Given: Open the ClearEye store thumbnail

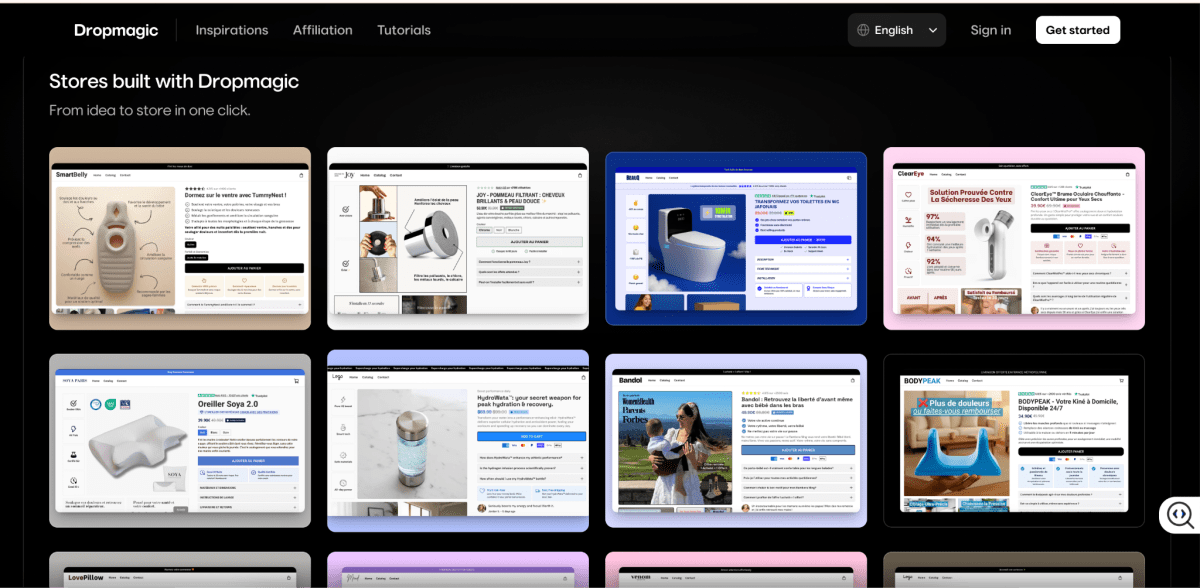Looking at the screenshot, I should click(1014, 238).
